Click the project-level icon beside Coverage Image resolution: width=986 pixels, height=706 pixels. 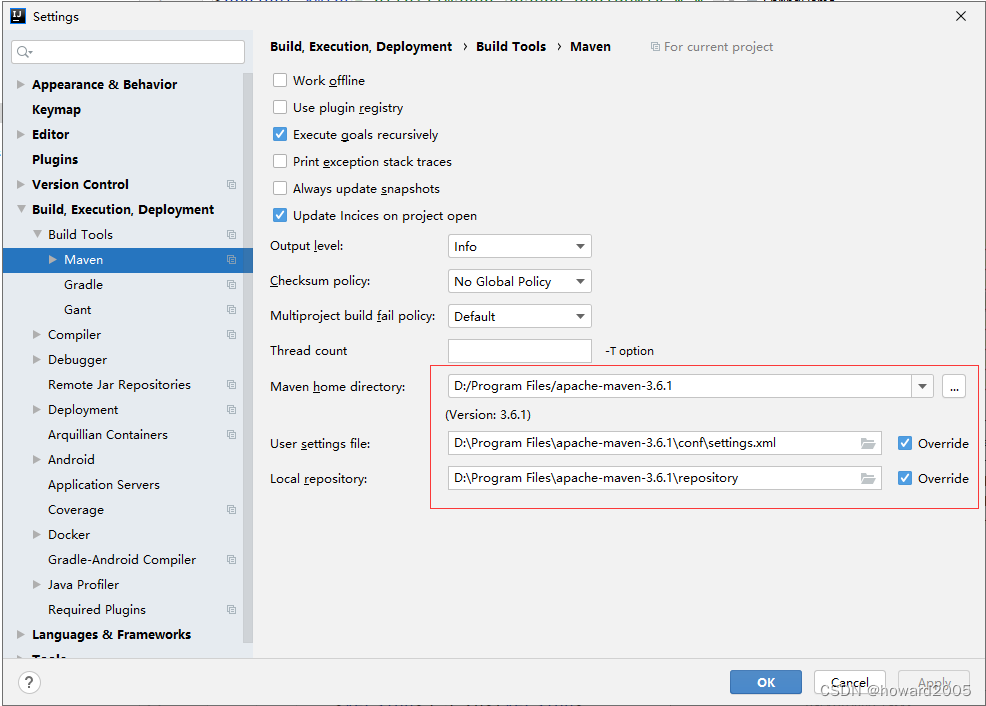pyautogui.click(x=231, y=510)
